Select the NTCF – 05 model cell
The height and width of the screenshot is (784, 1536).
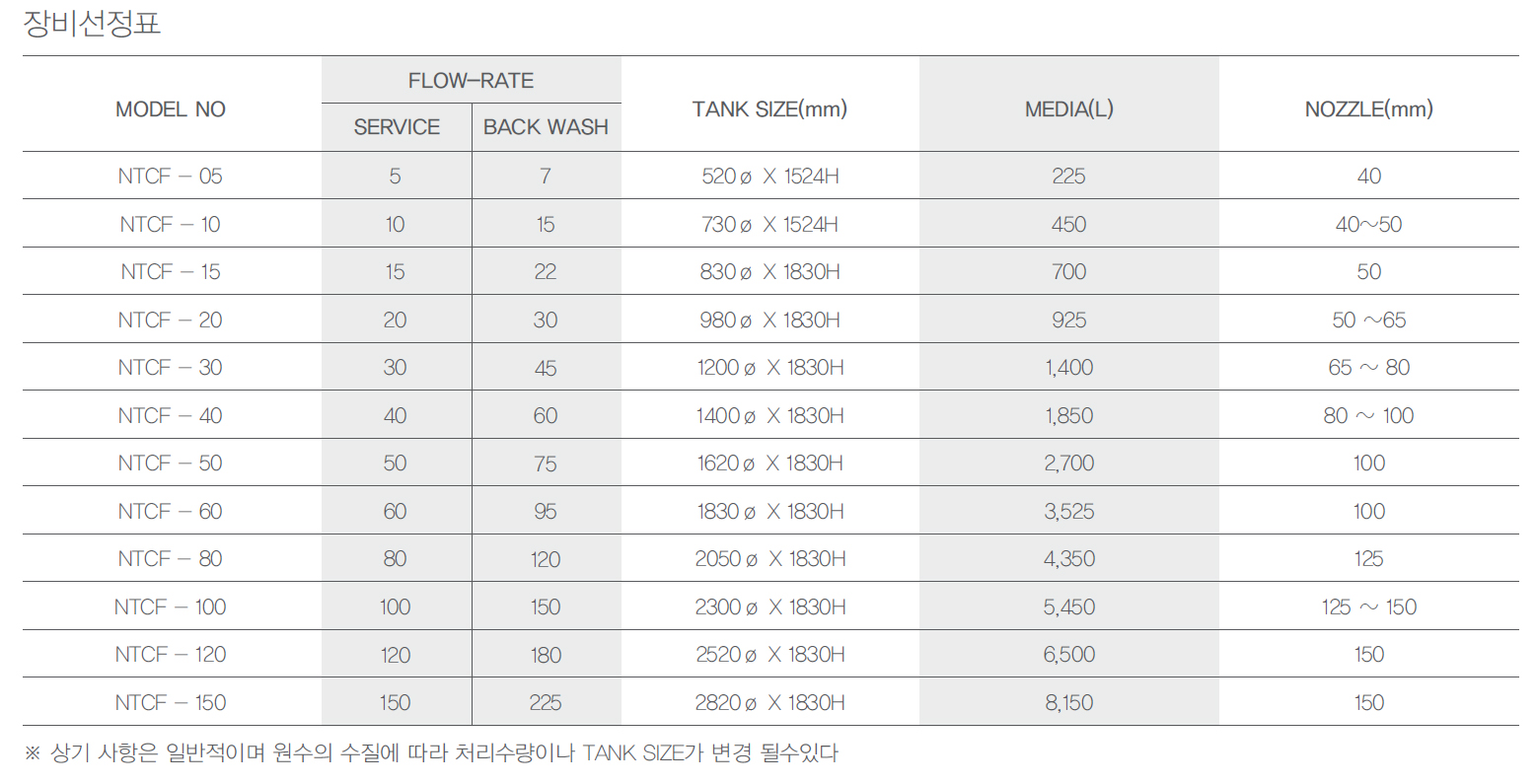pos(171,177)
